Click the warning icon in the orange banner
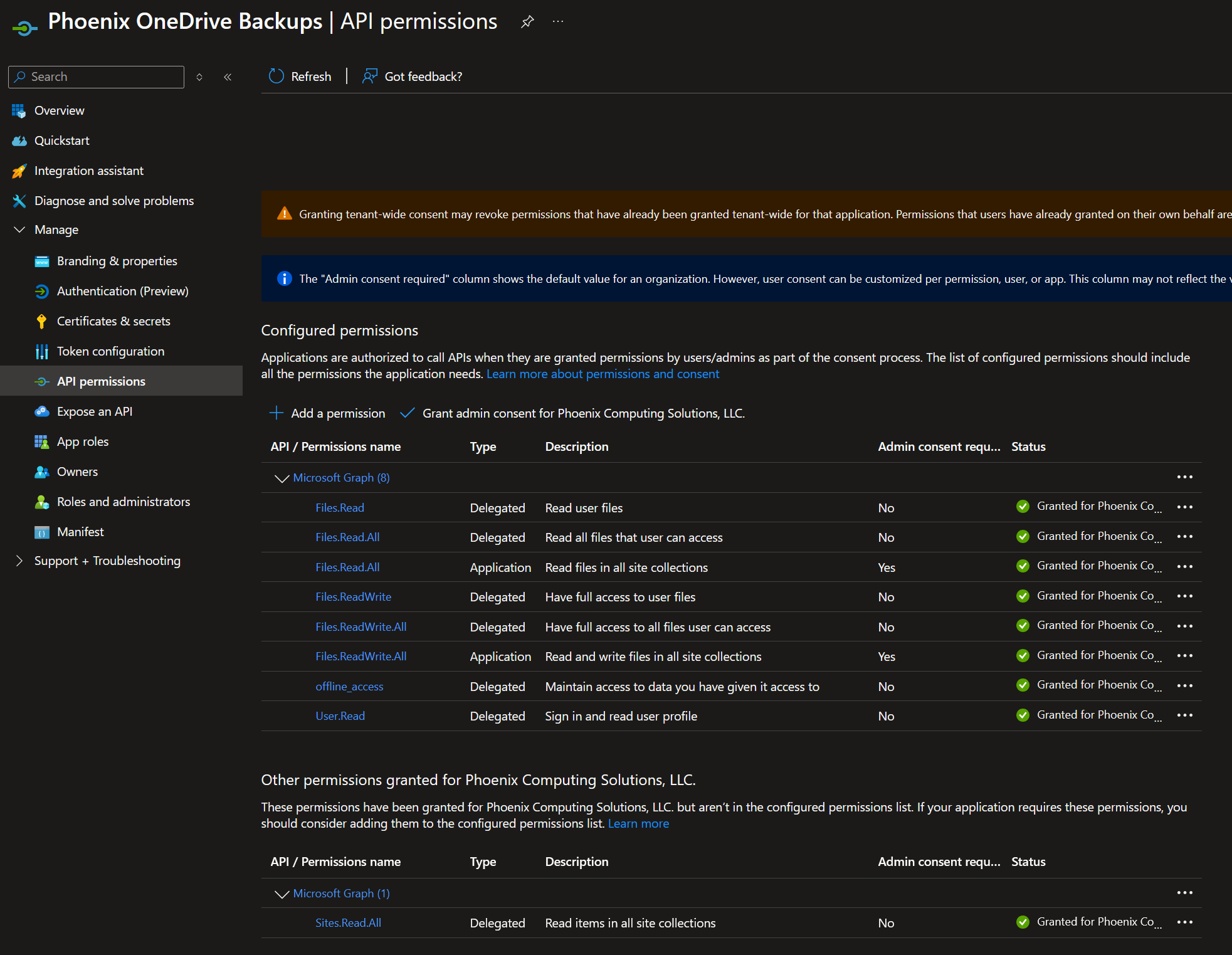Screen dimensions: 1232x955 (284, 214)
